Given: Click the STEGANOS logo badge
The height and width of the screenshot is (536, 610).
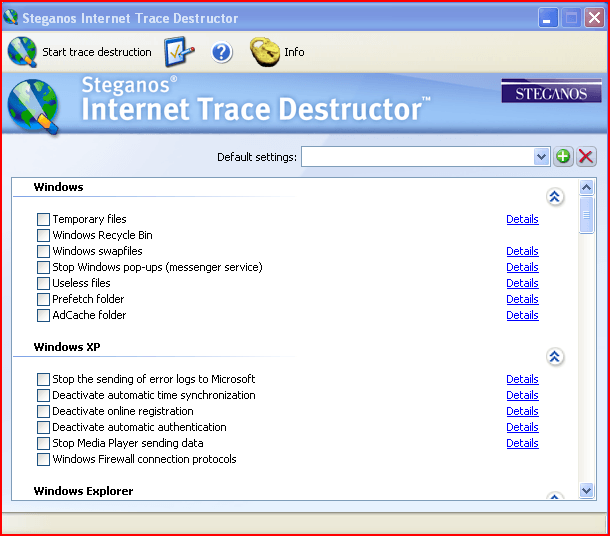Looking at the screenshot, I should pyautogui.click(x=551, y=91).
